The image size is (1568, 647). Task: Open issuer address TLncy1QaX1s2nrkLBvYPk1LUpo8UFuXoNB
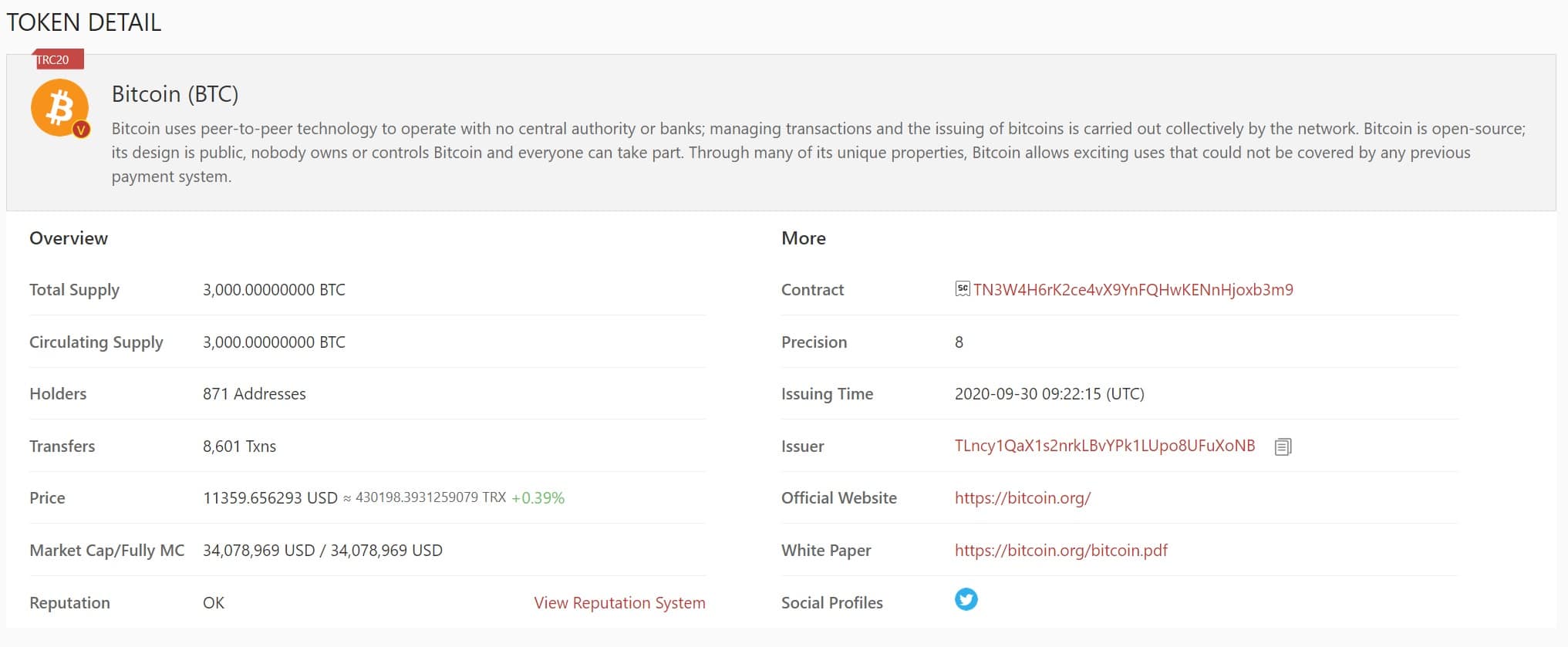tap(1104, 446)
